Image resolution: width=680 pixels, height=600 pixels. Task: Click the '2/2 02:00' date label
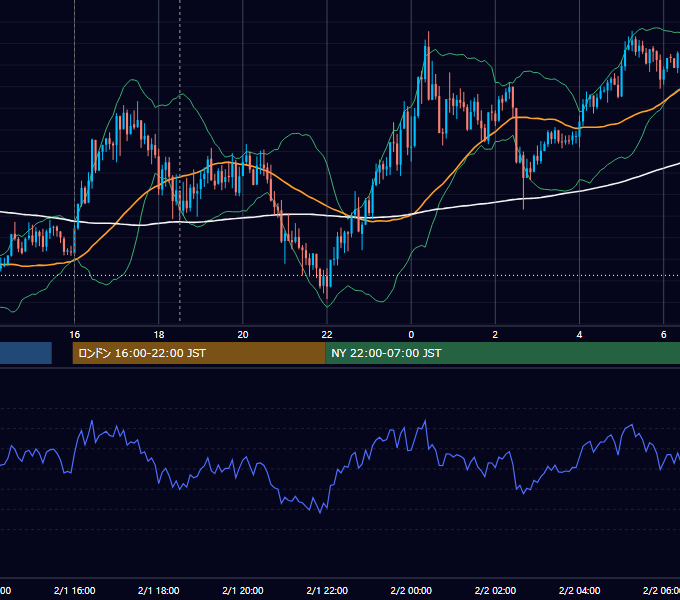pyautogui.click(x=495, y=590)
